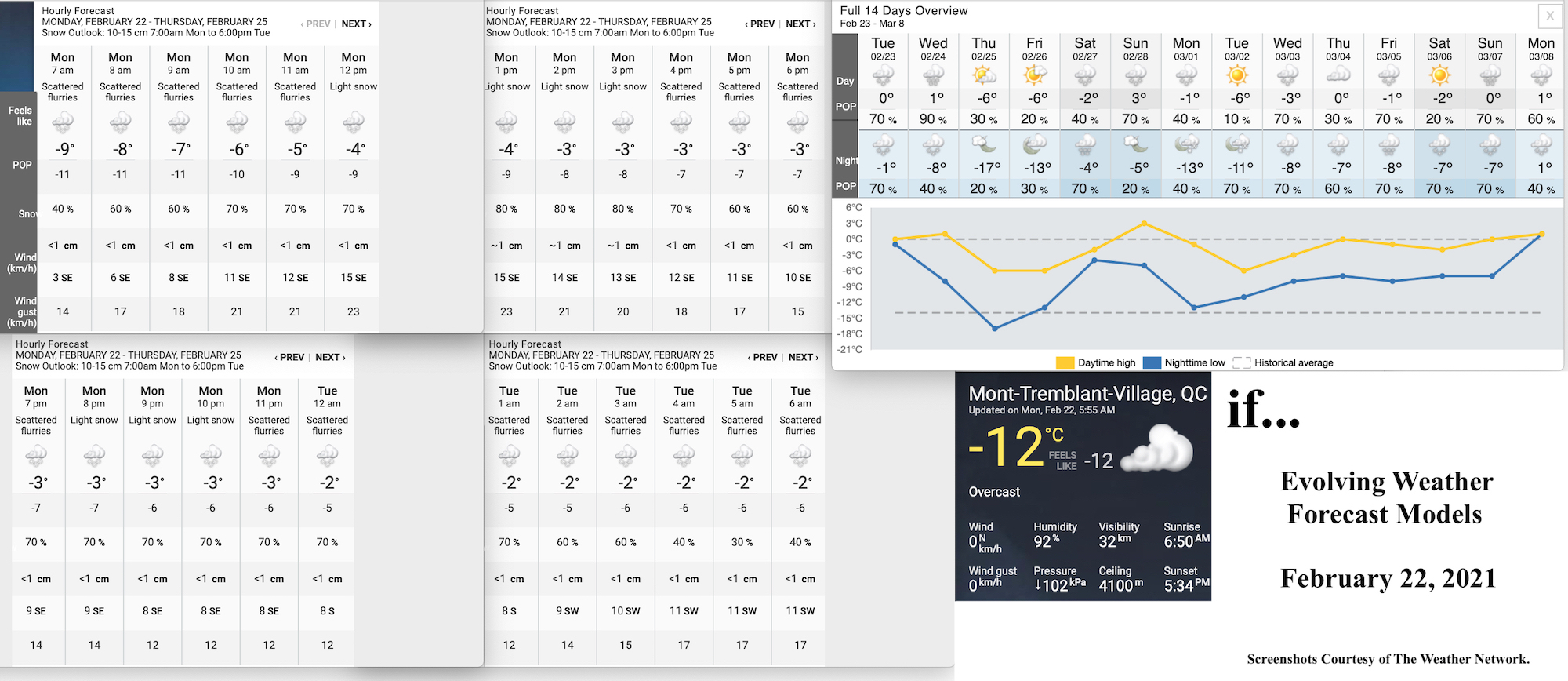This screenshot has width=1568, height=681.
Task: Click the Thu 02/25 night cloudy-moon icon
Action: click(984, 145)
